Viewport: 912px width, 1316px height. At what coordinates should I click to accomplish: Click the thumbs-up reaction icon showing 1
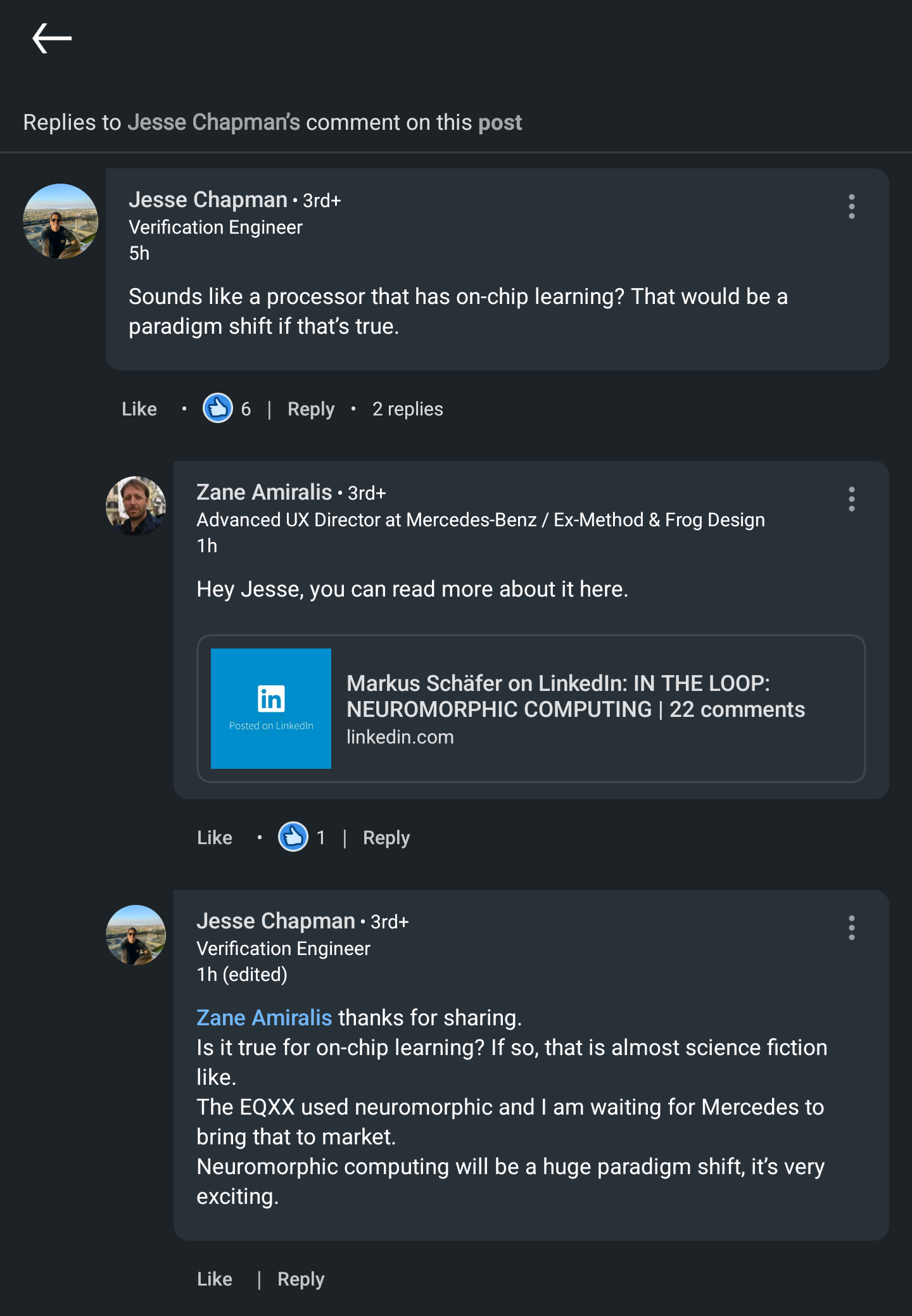click(x=293, y=837)
